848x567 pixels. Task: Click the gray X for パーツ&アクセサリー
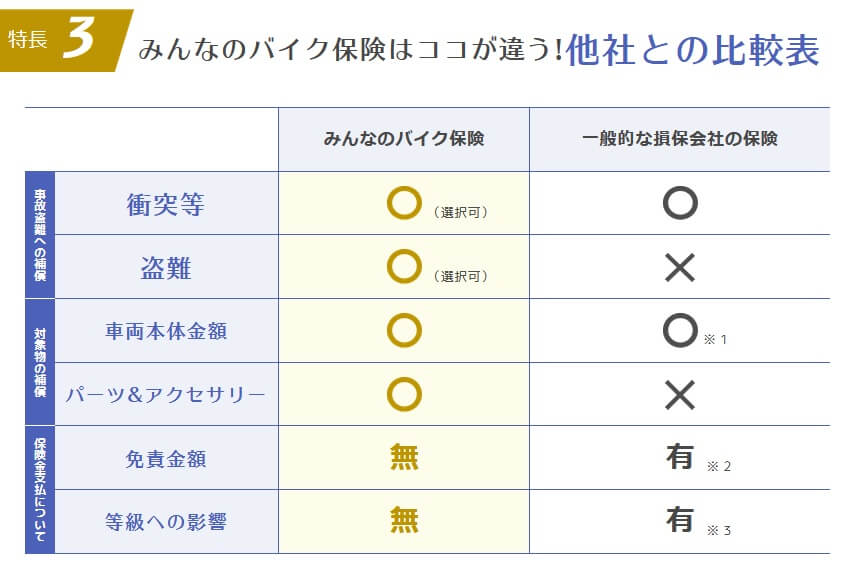680,395
